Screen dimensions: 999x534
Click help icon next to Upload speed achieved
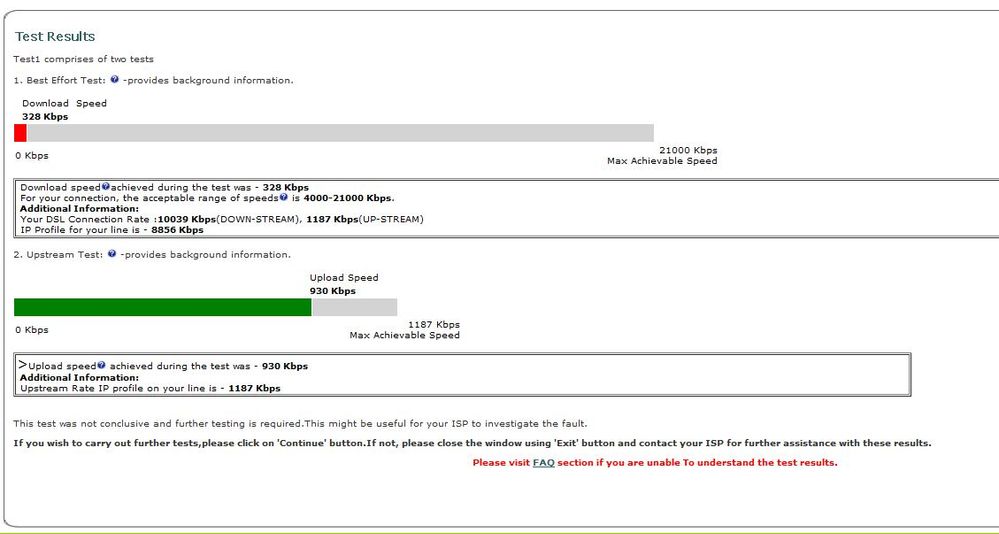tap(101, 365)
